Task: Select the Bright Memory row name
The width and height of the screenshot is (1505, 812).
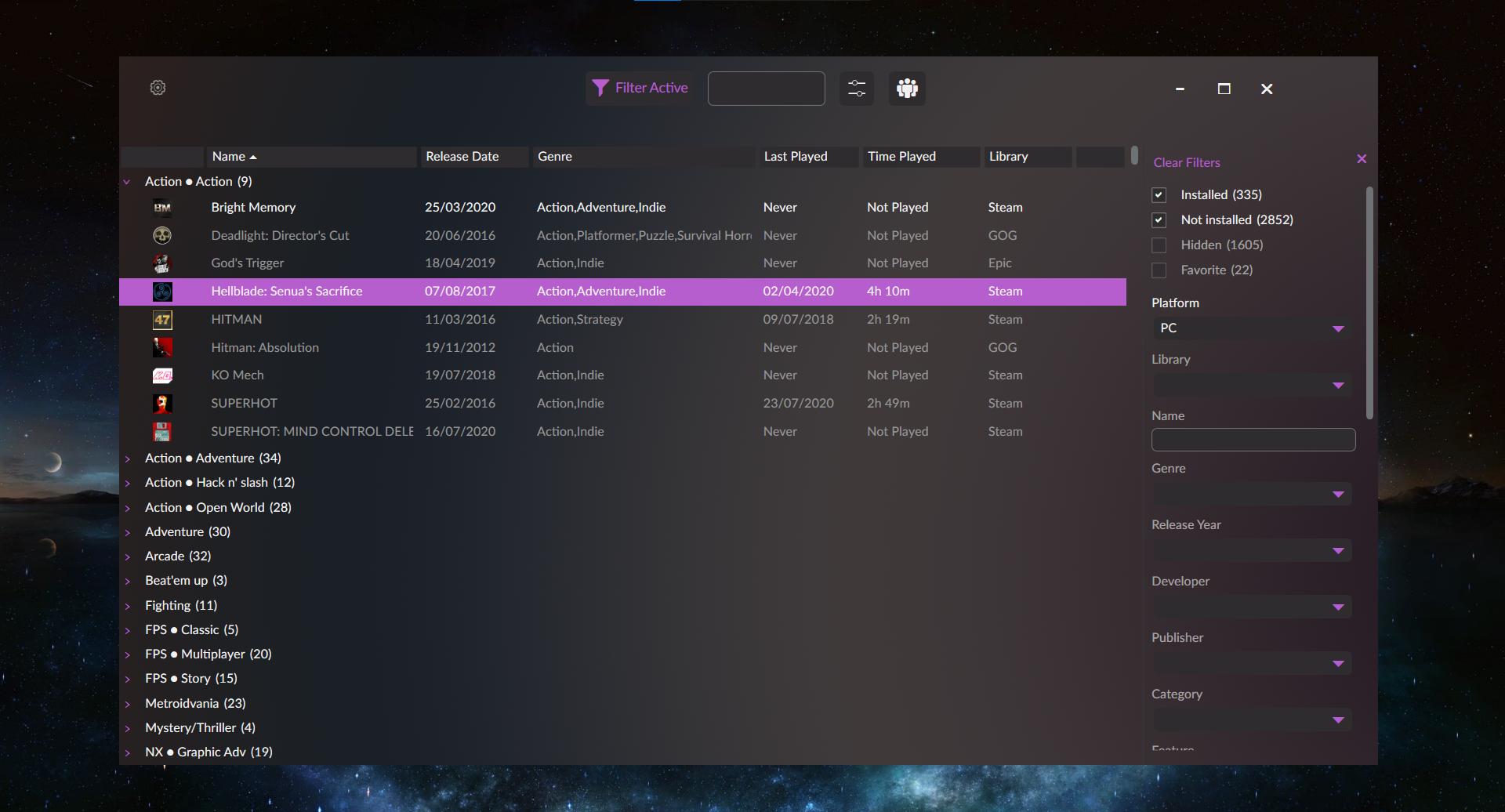Action: 253,208
